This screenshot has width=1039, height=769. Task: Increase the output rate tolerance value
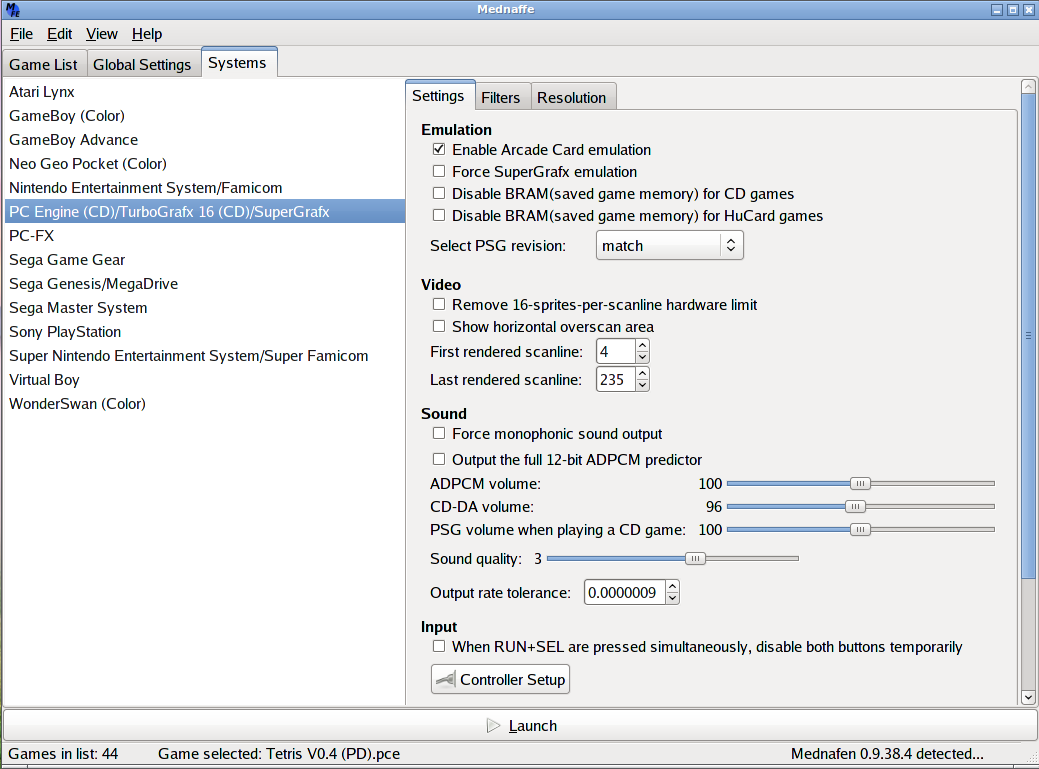click(x=672, y=587)
